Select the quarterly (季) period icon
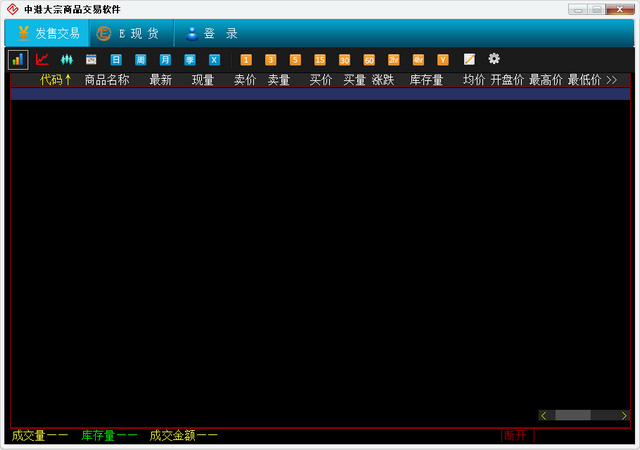640x450 pixels. click(x=190, y=60)
